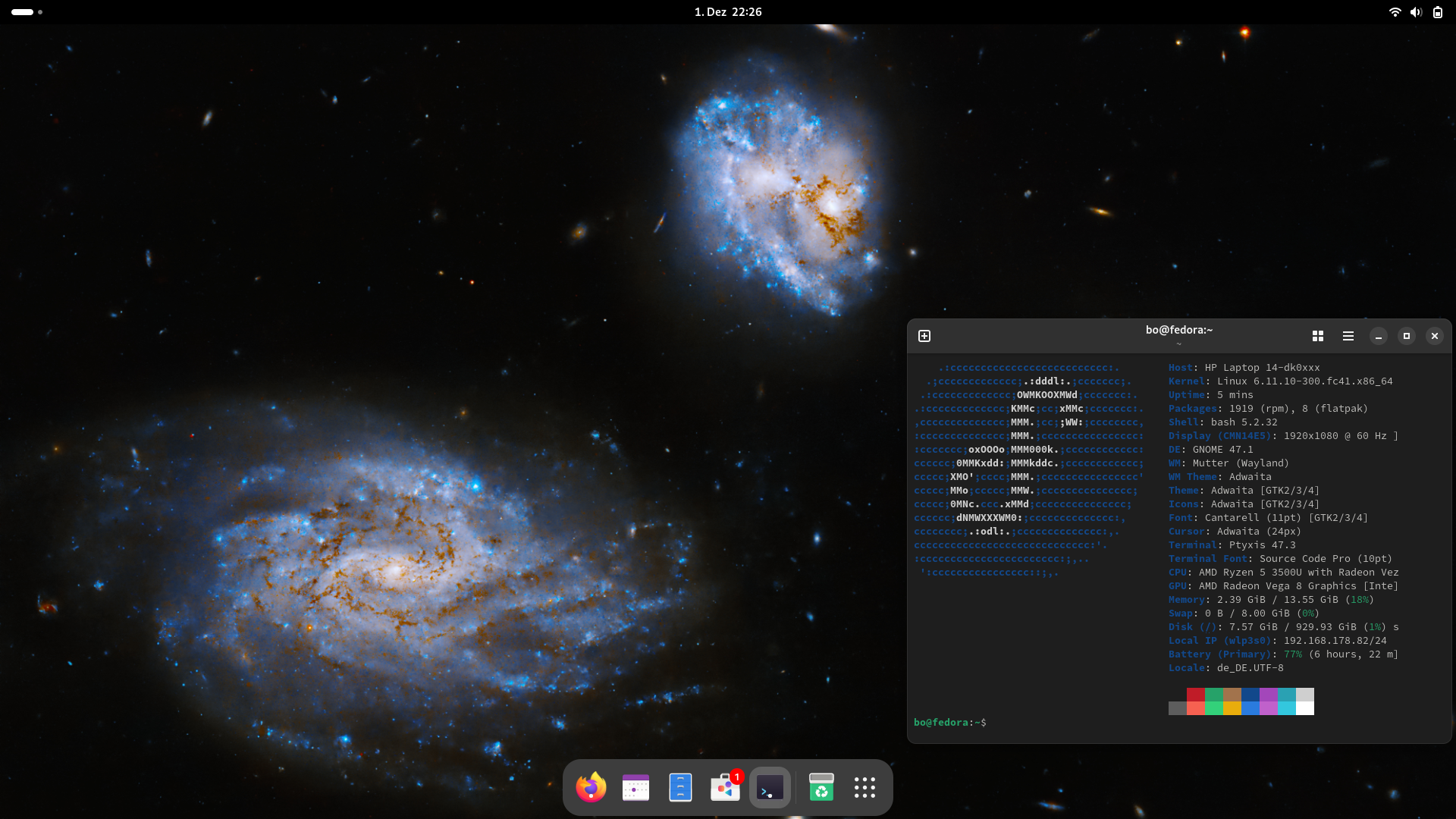Open a new terminal tab
Viewport: 1456px width, 819px height.
[924, 336]
